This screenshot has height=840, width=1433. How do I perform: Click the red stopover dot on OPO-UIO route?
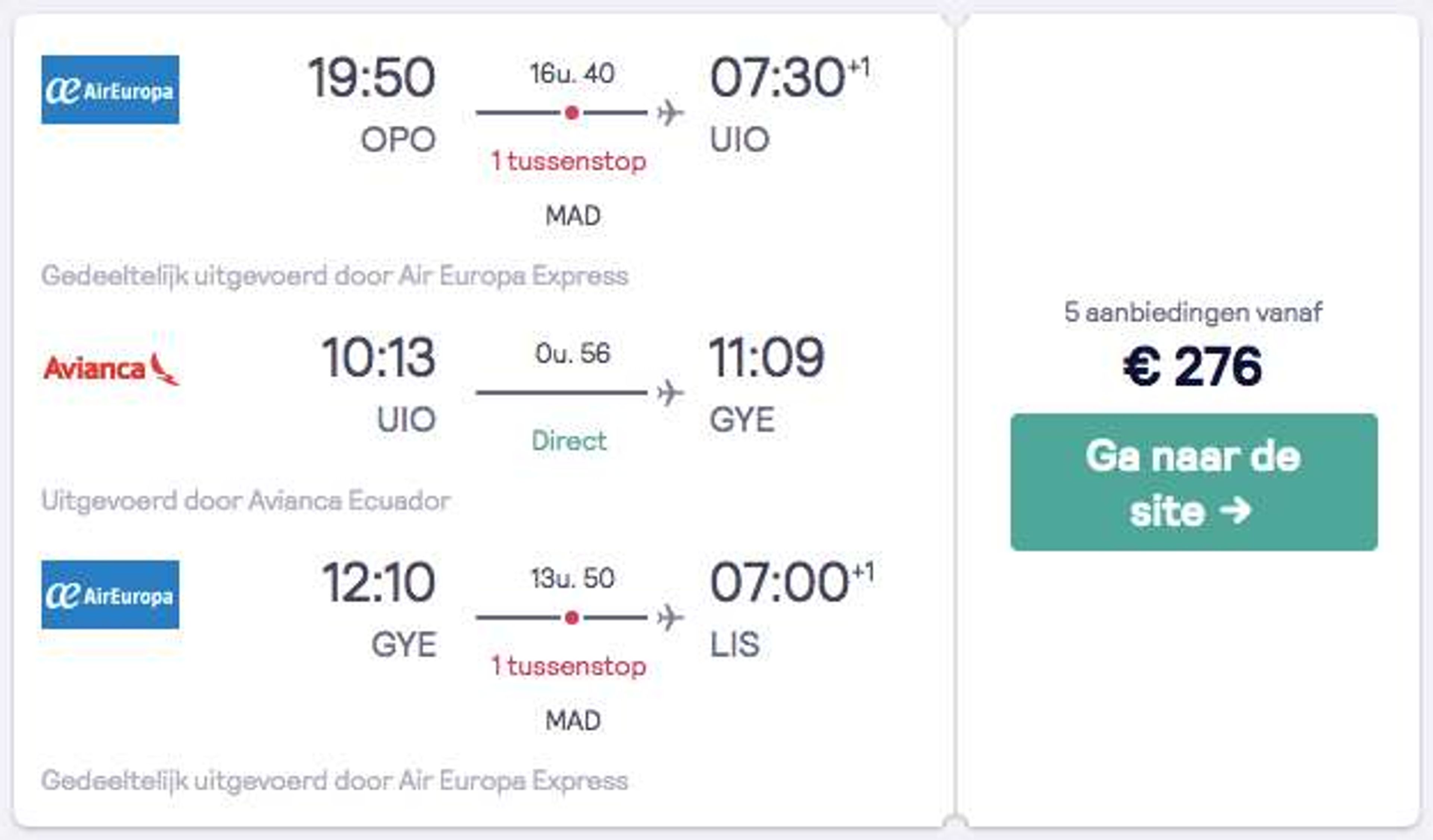[x=572, y=113]
